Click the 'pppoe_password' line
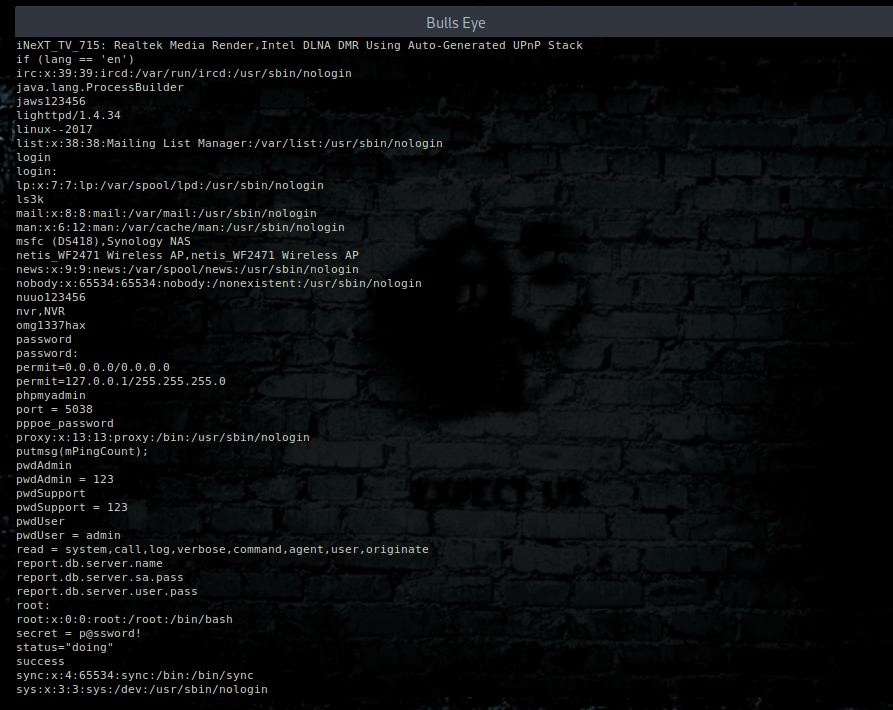 tap(65, 424)
